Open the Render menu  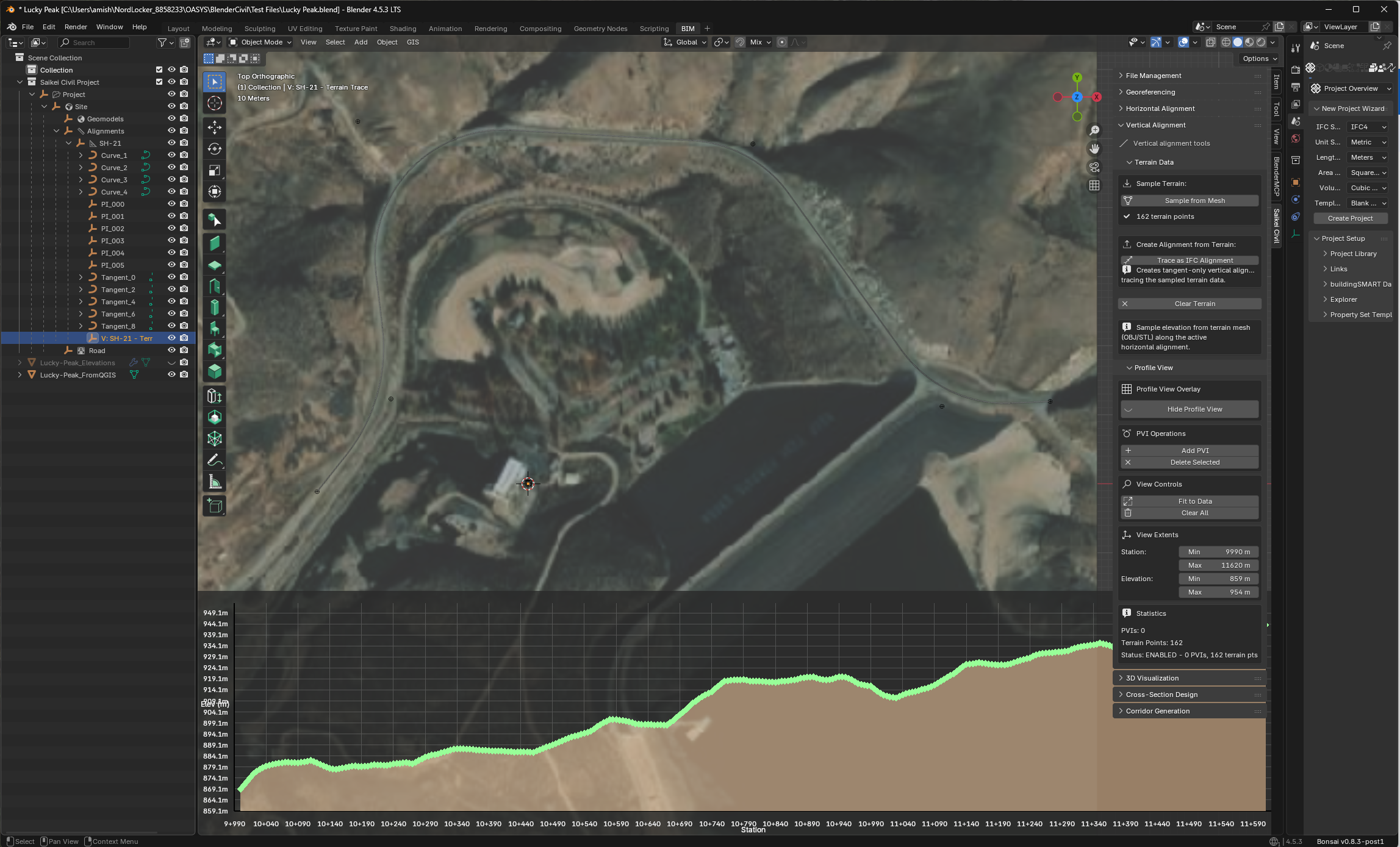(76, 27)
